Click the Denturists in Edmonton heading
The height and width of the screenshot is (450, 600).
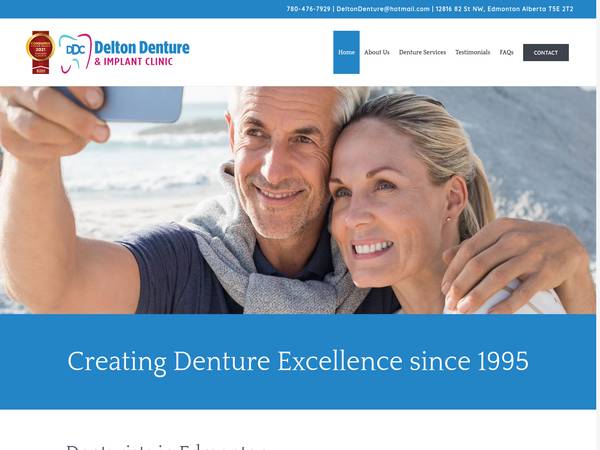coord(166,447)
